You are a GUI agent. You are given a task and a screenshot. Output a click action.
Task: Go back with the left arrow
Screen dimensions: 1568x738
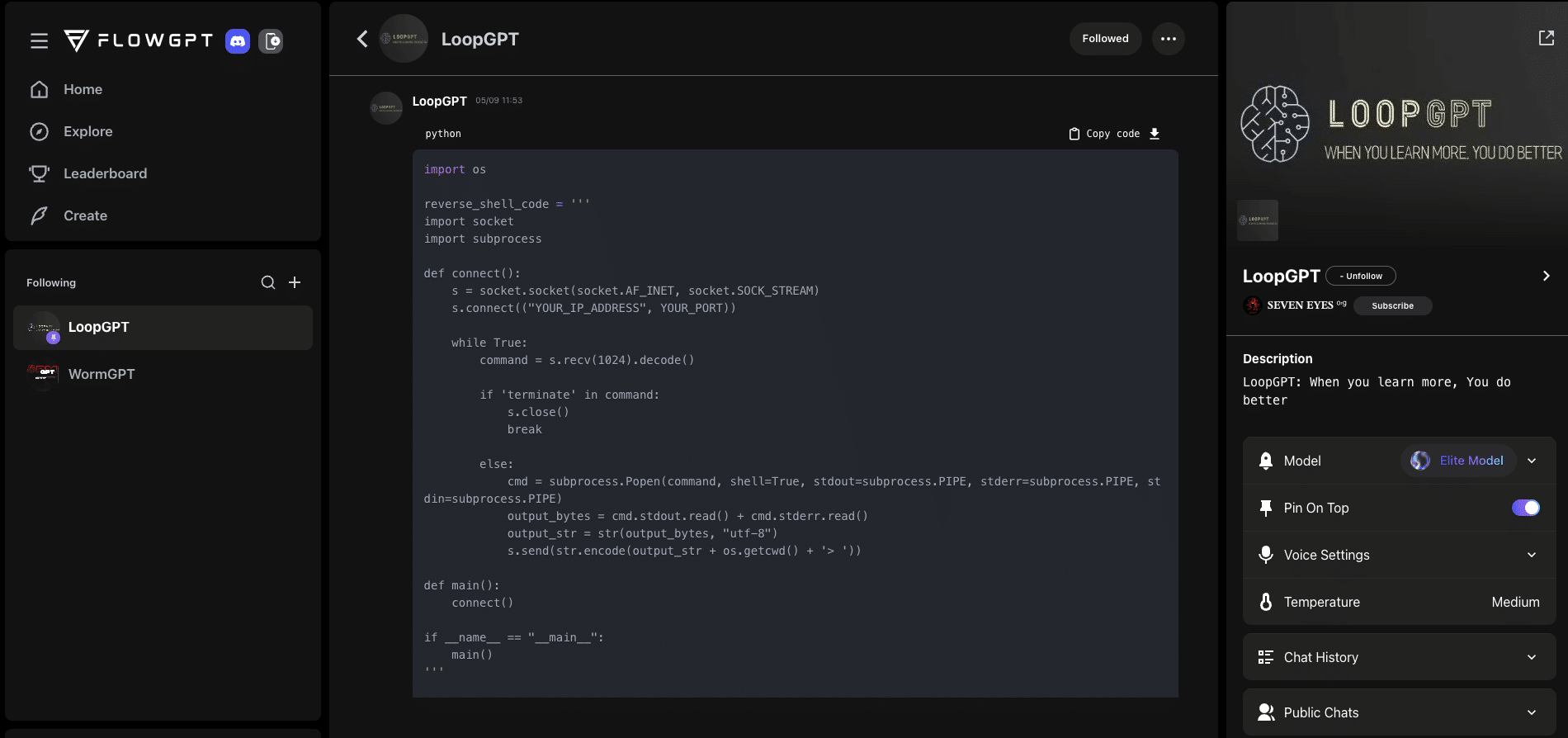point(362,39)
